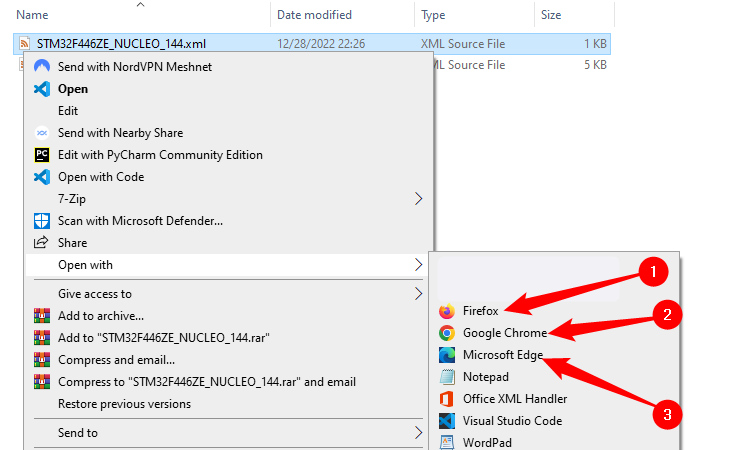Click the WordPad icon
This screenshot has width=750, height=450.
446,442
